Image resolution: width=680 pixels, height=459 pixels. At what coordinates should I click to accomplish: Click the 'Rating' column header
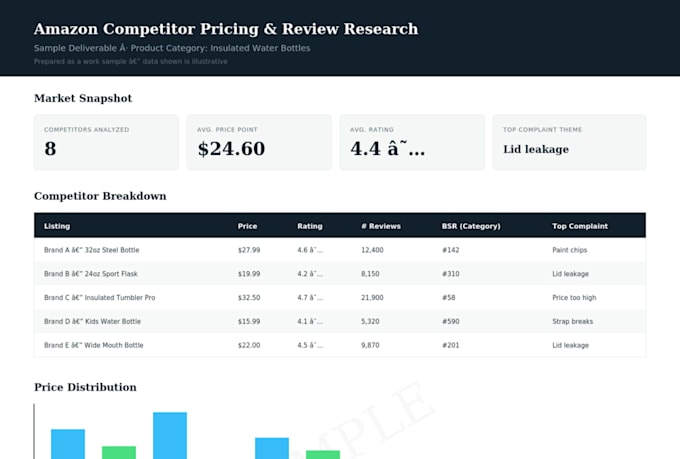coord(310,226)
